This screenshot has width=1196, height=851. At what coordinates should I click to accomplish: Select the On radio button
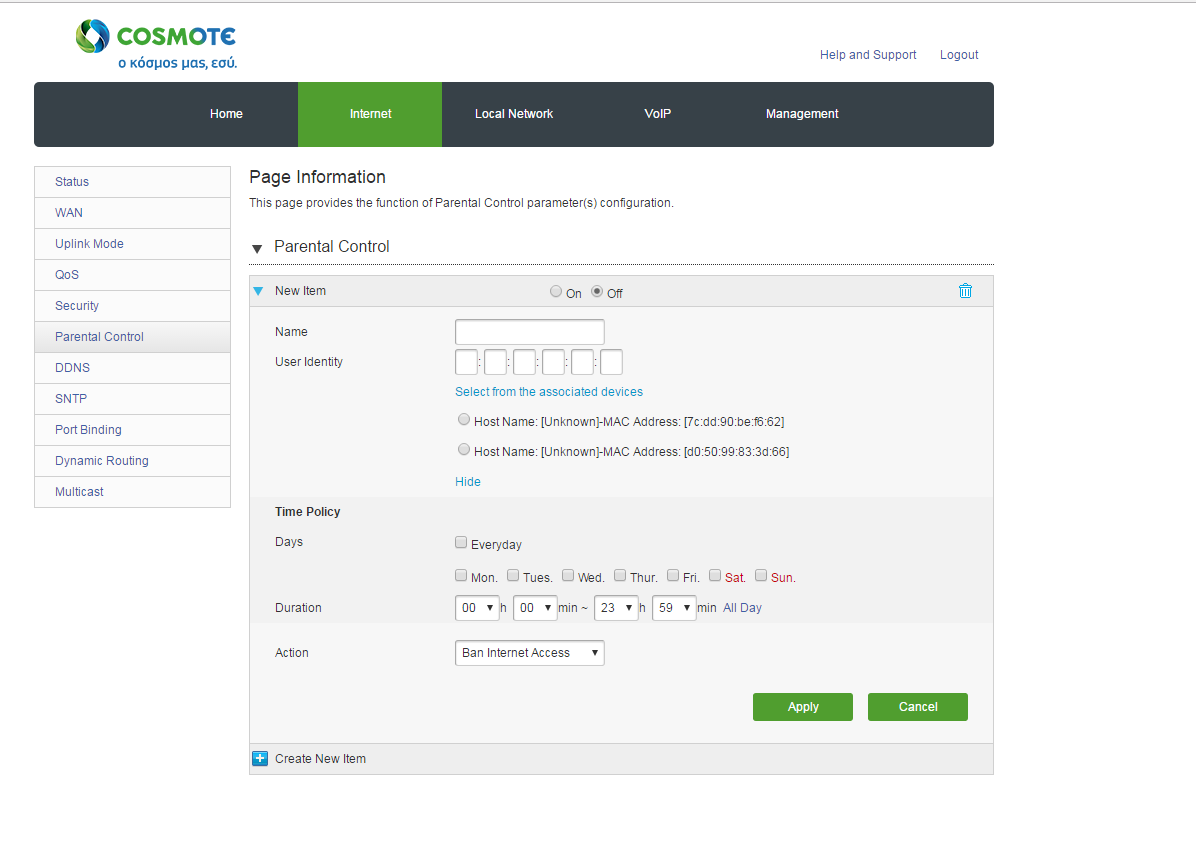(555, 291)
